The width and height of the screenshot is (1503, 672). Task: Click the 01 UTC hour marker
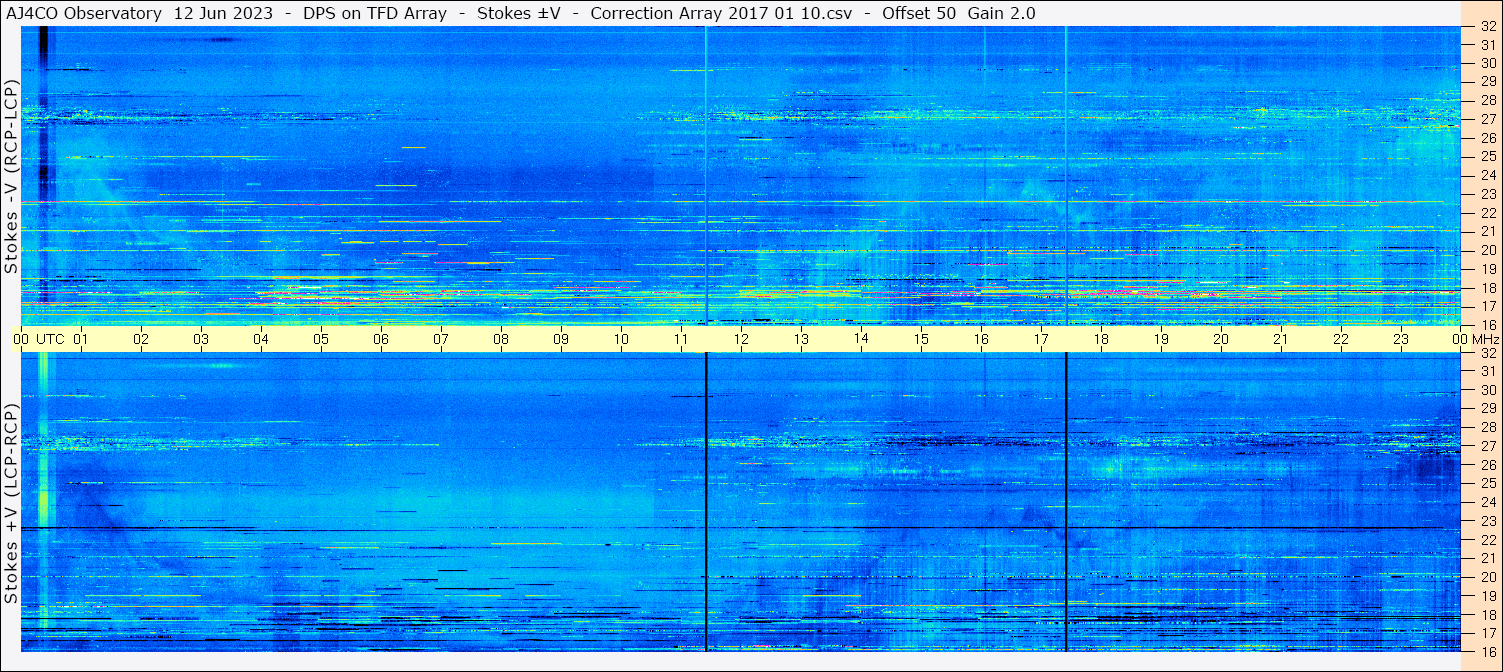pyautogui.click(x=81, y=339)
